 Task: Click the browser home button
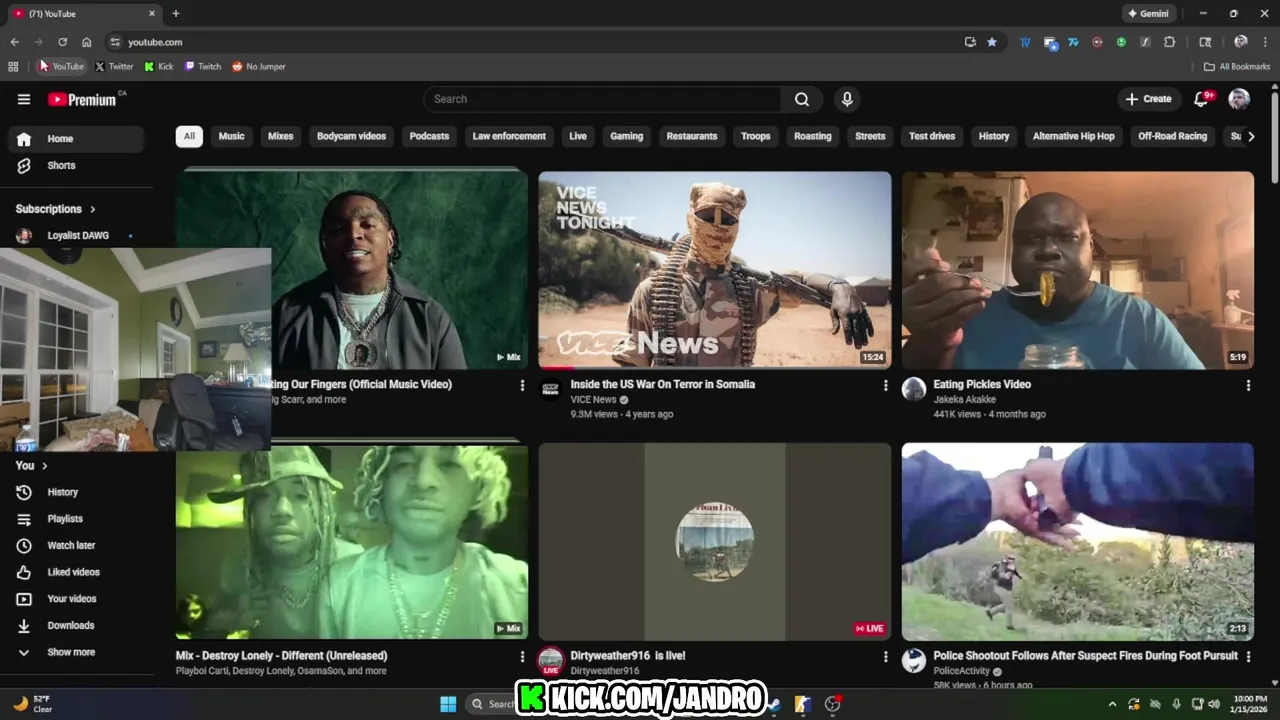[x=86, y=42]
